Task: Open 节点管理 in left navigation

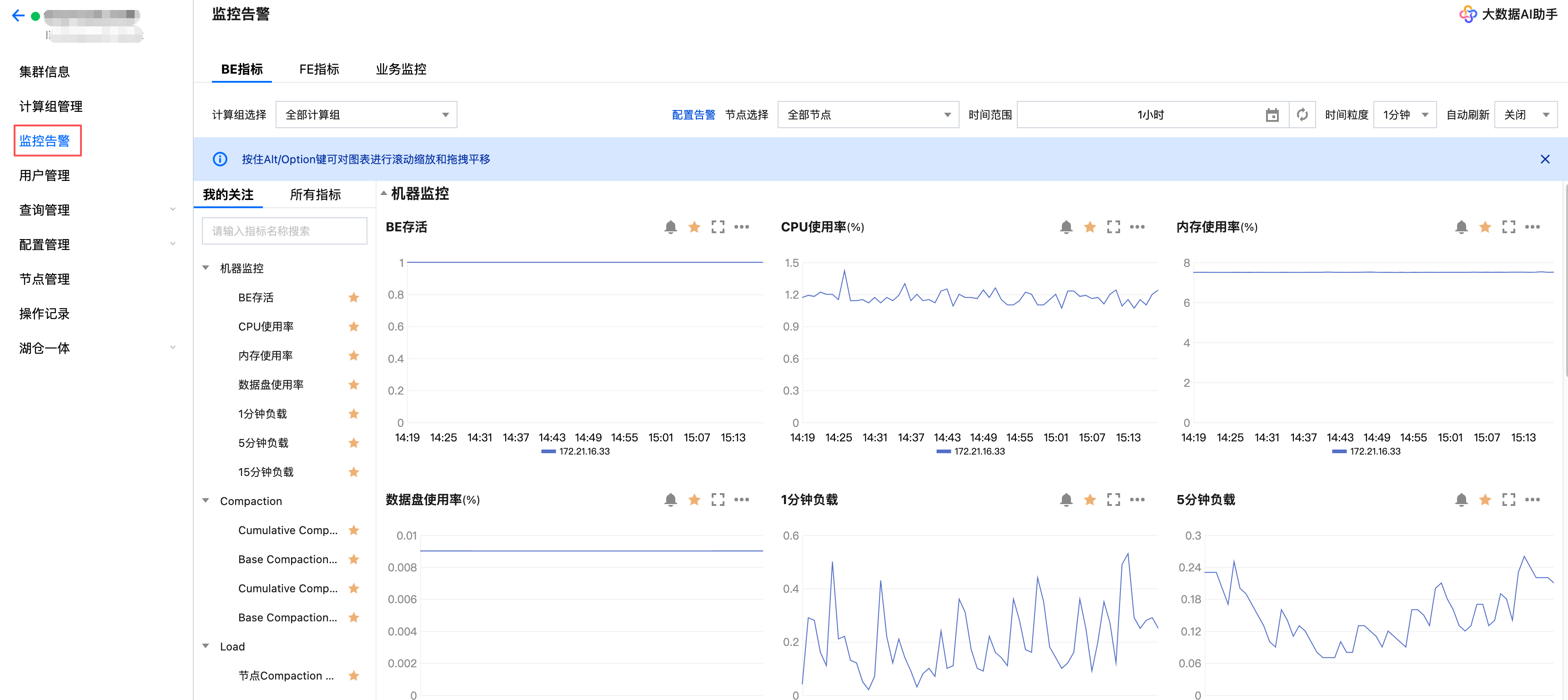Action: 45,279
